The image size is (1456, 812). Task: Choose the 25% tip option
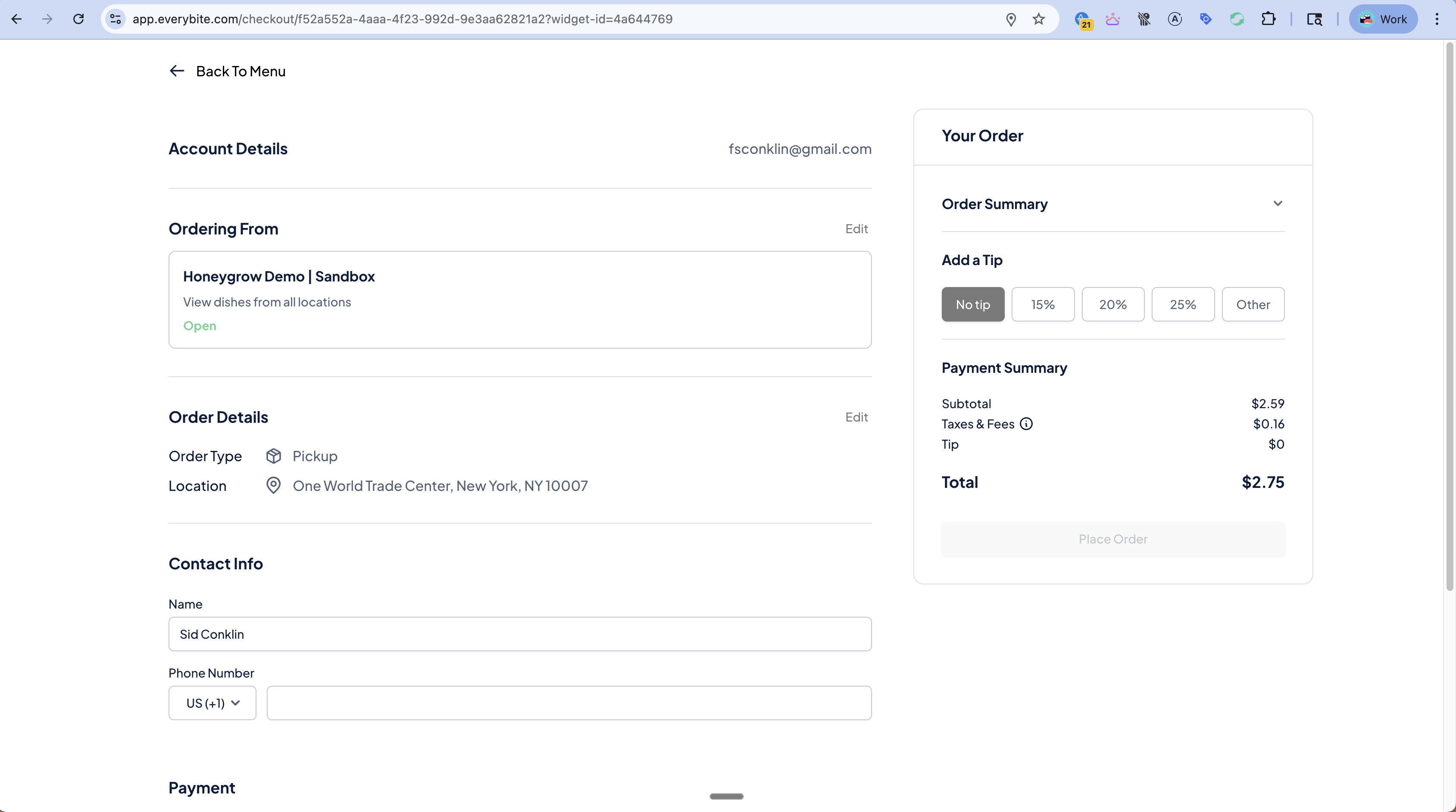(1182, 305)
